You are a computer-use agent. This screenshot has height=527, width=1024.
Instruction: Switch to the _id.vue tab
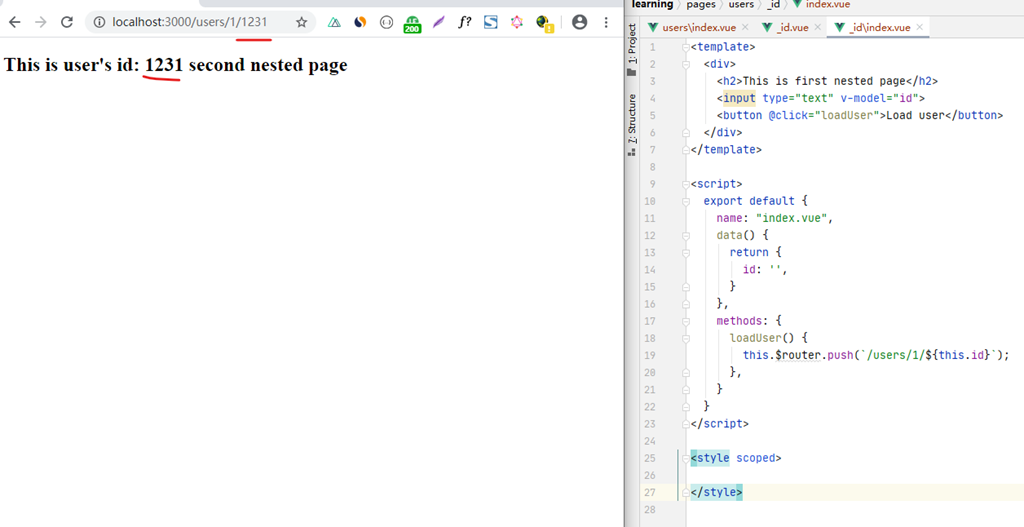click(793, 27)
